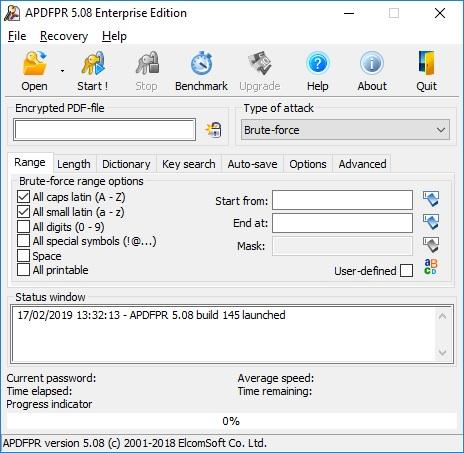Switch to the Dictionary tab
This screenshot has width=464, height=453.
coord(126,164)
